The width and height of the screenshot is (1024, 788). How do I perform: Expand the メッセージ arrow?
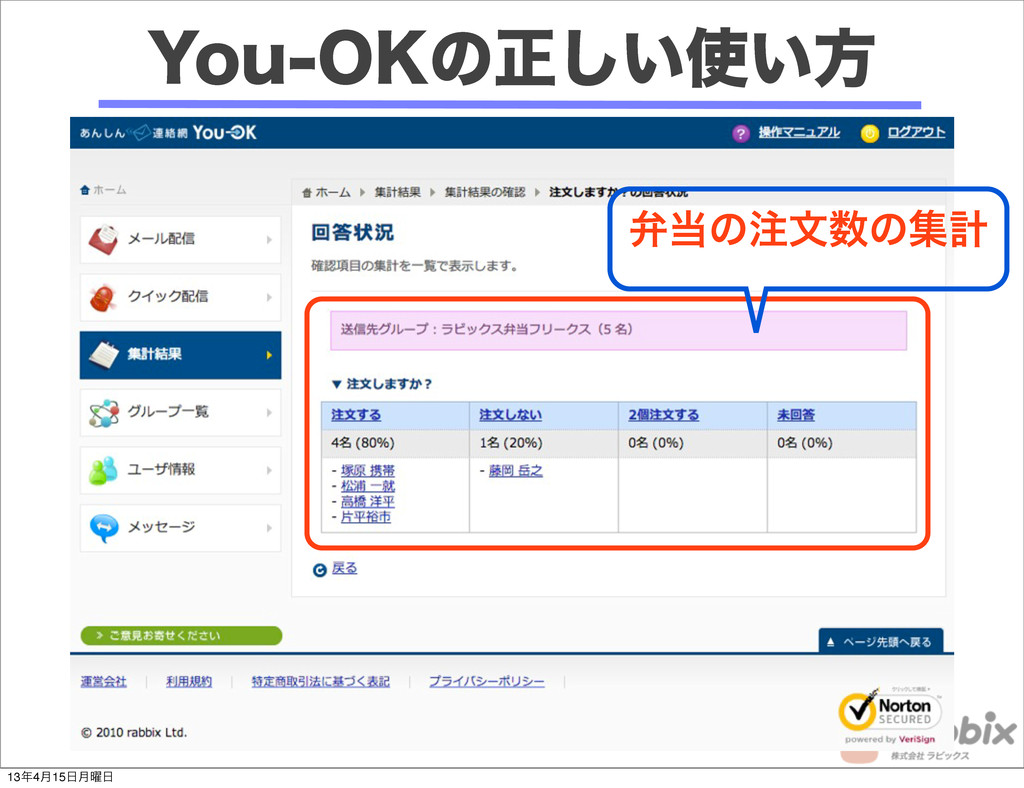pos(268,528)
